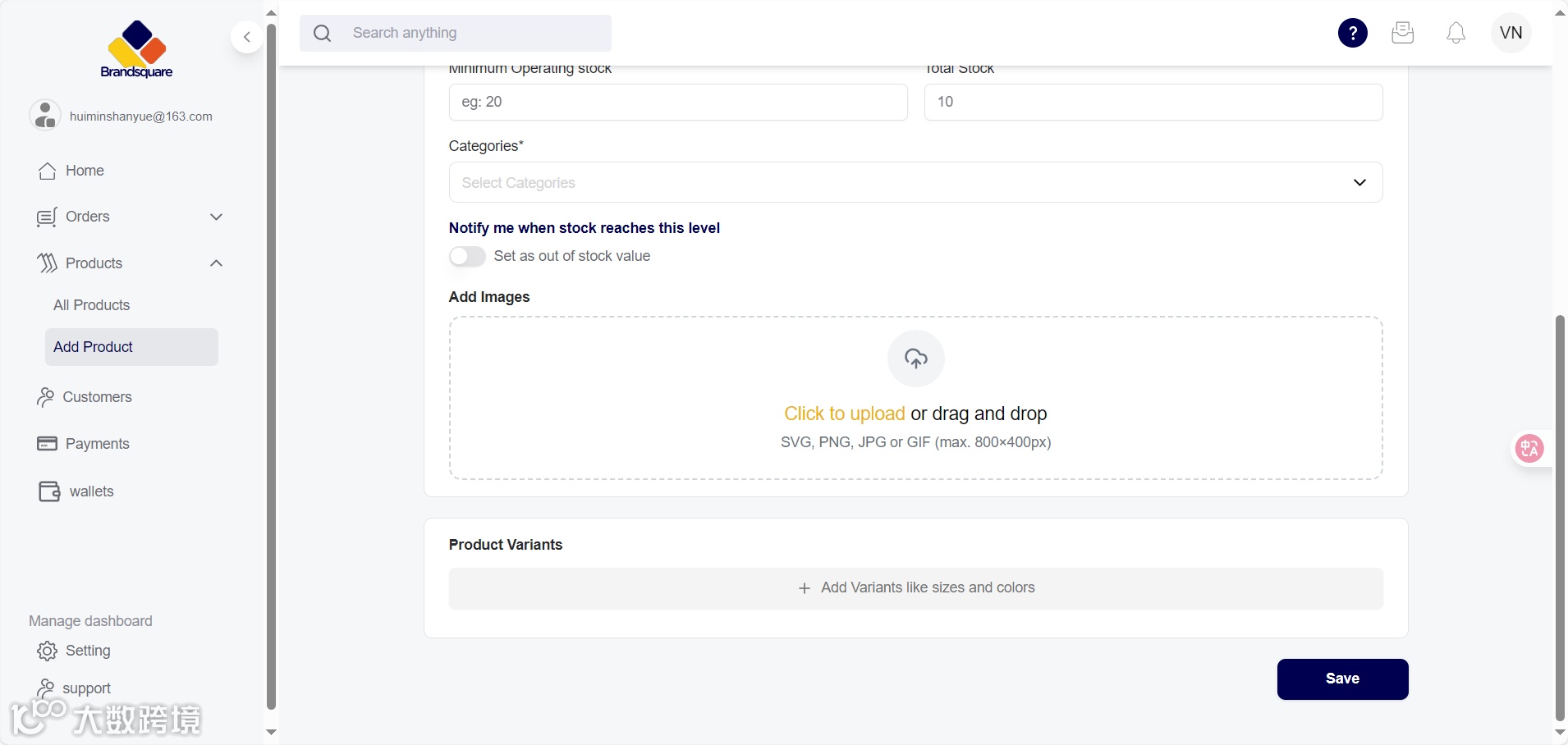The height and width of the screenshot is (745, 1568).
Task: Add Variants like sizes and colors
Action: click(915, 588)
